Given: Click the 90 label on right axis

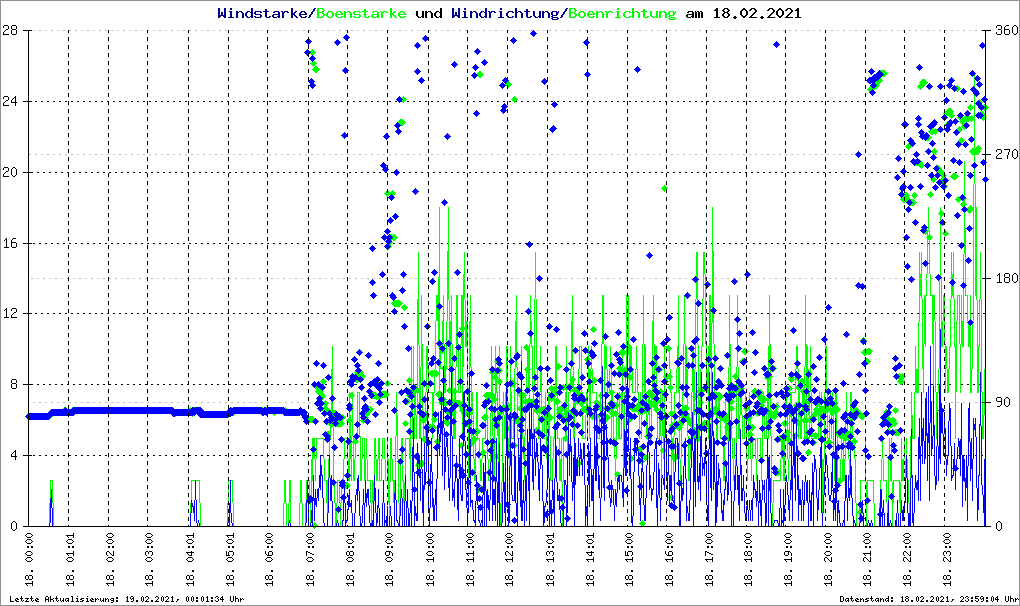Looking at the screenshot, I should tap(1000, 402).
